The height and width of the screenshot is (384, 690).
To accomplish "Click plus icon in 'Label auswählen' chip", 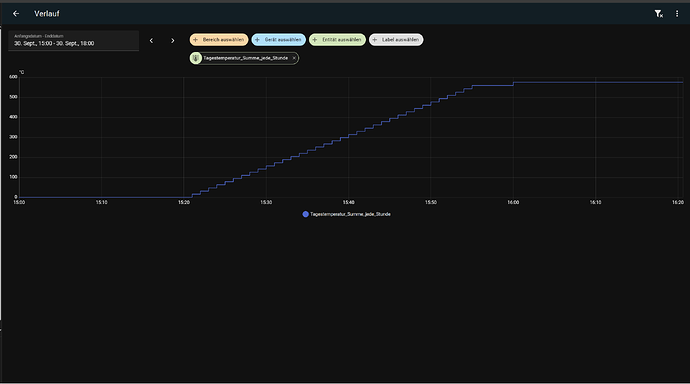I will coord(374,40).
